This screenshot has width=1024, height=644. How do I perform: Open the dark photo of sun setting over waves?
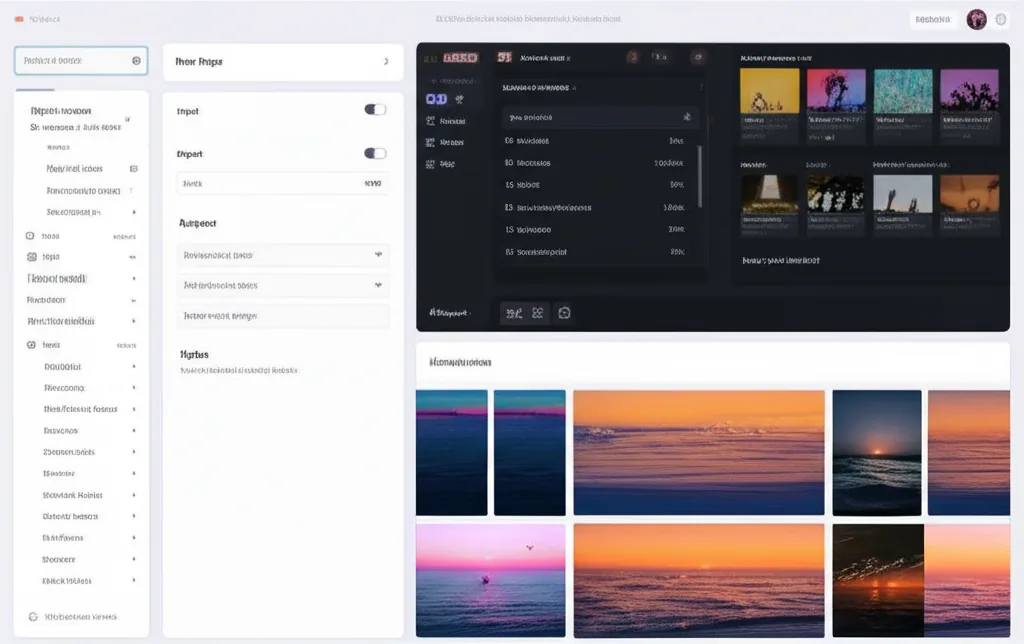876,453
